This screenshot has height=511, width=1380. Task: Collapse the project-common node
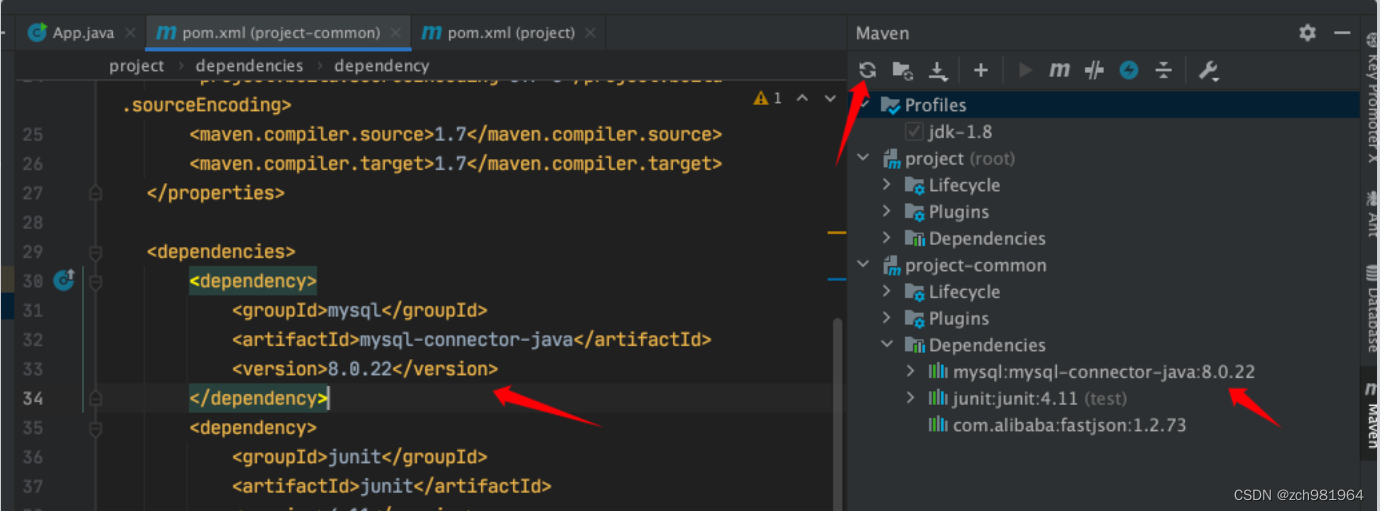(x=864, y=265)
